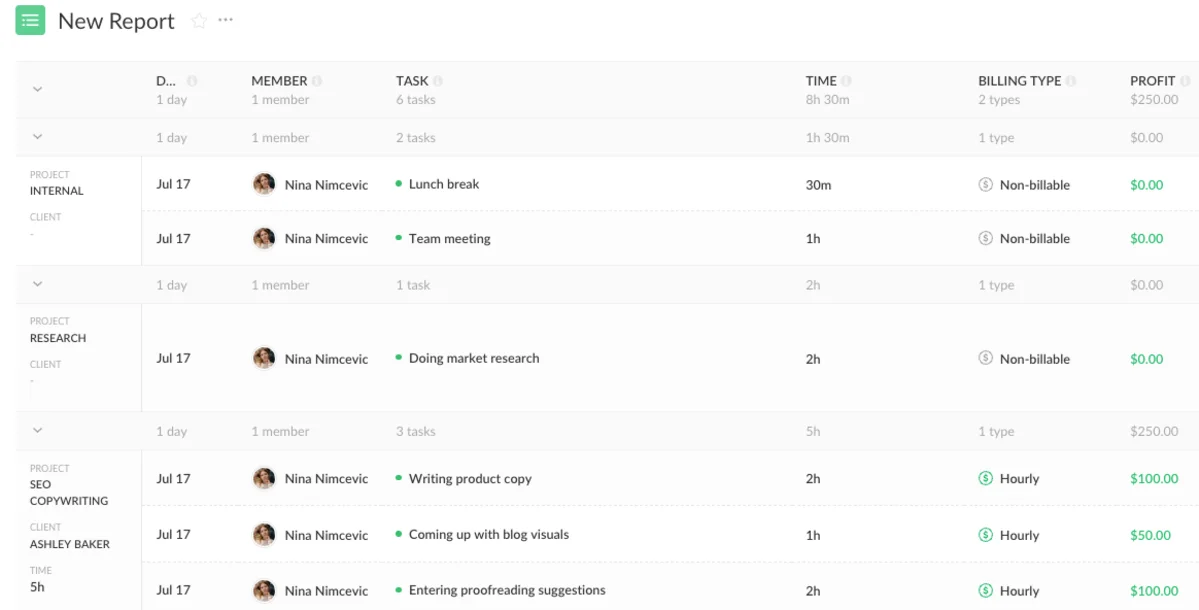Click the 2 types summary under BILLING TYPE

[x=999, y=99]
